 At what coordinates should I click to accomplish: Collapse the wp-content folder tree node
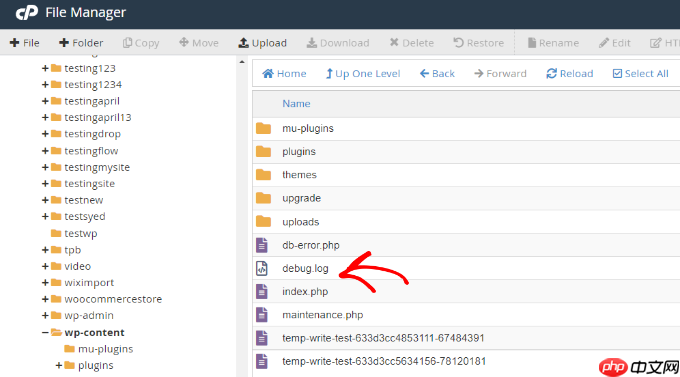tap(45, 332)
